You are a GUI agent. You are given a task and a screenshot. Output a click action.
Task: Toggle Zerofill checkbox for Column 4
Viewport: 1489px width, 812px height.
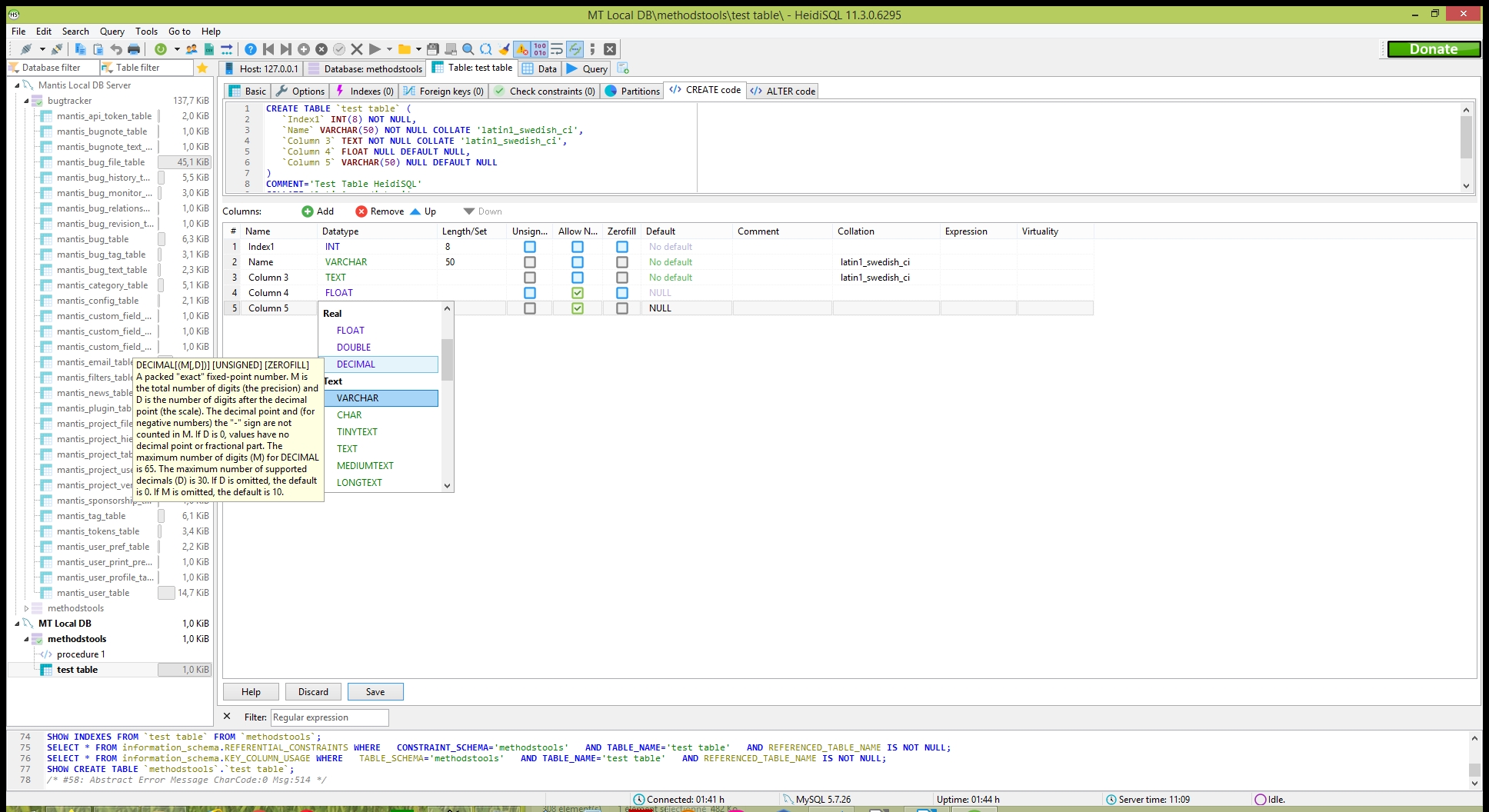622,293
